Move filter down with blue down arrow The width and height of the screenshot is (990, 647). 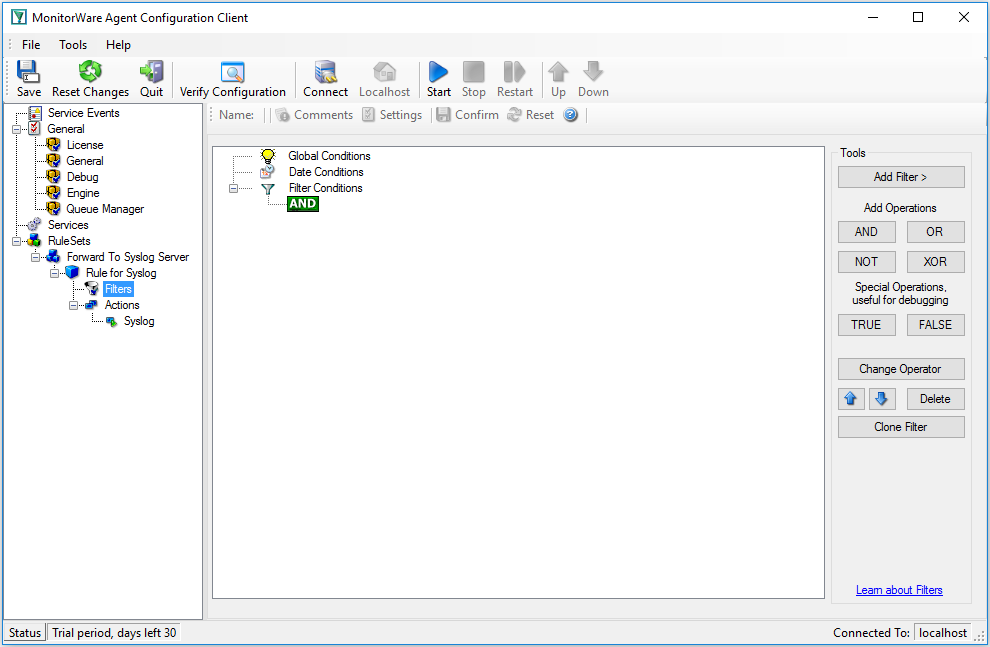tap(881, 399)
